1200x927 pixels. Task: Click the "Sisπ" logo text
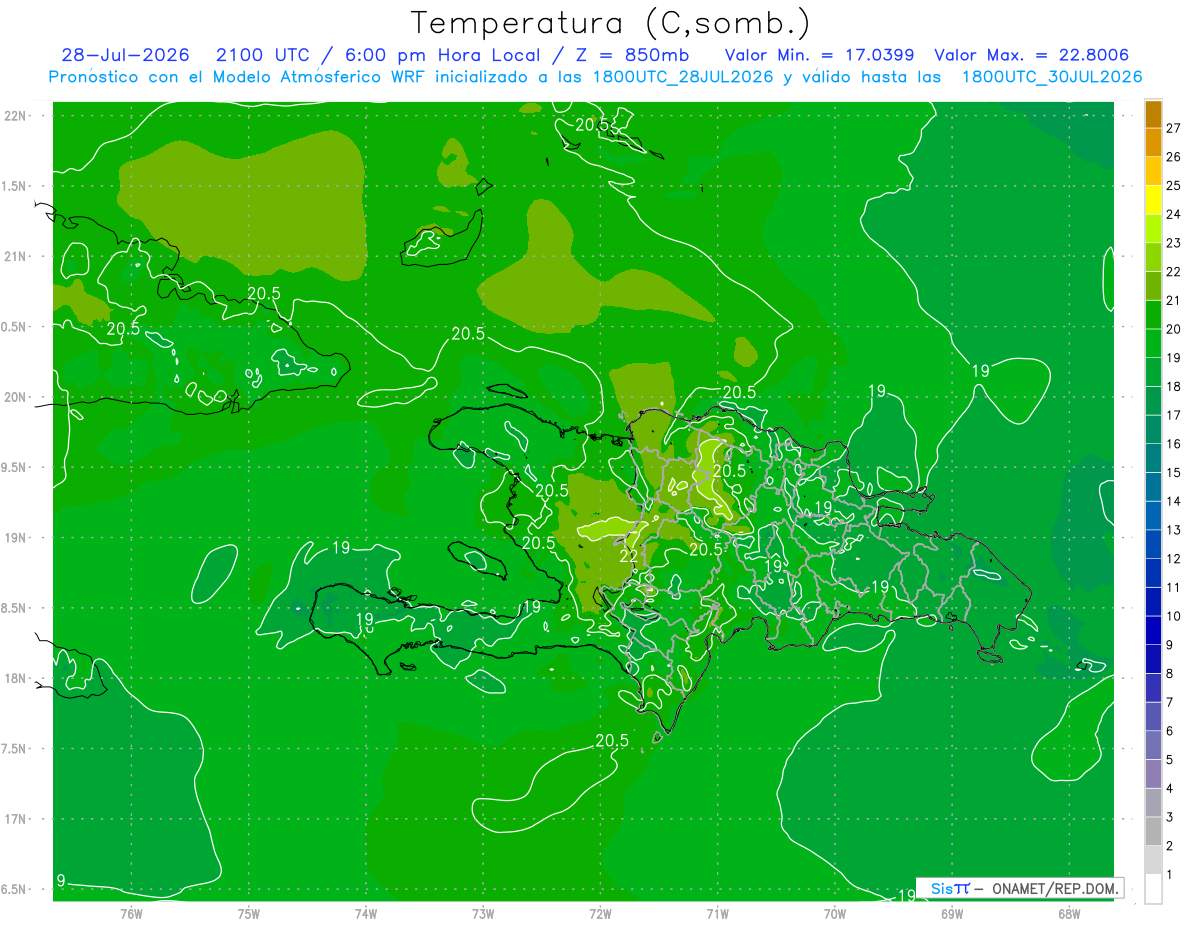pos(950,889)
